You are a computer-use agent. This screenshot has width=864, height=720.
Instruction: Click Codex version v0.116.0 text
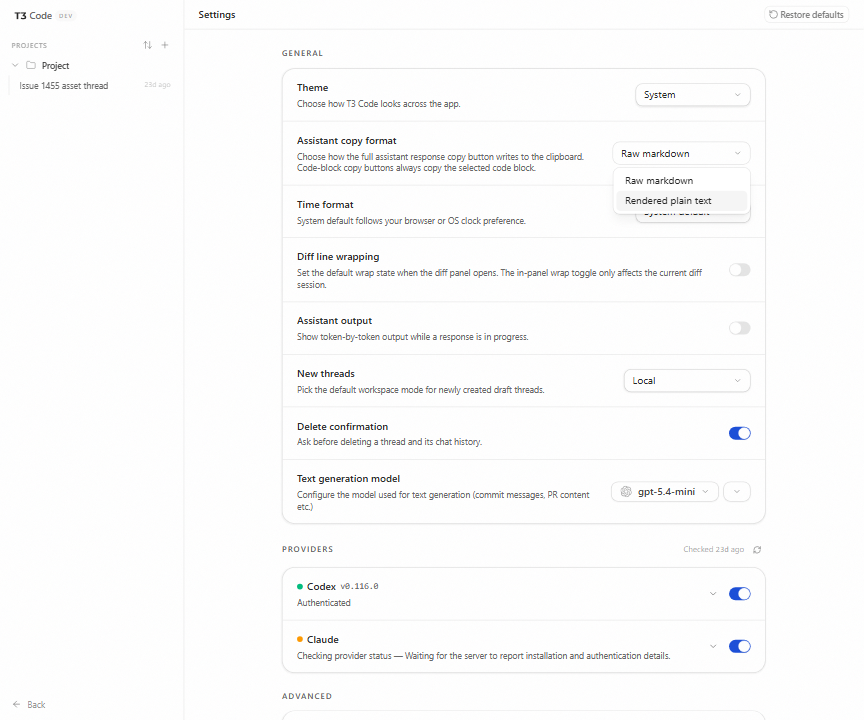pos(359,586)
